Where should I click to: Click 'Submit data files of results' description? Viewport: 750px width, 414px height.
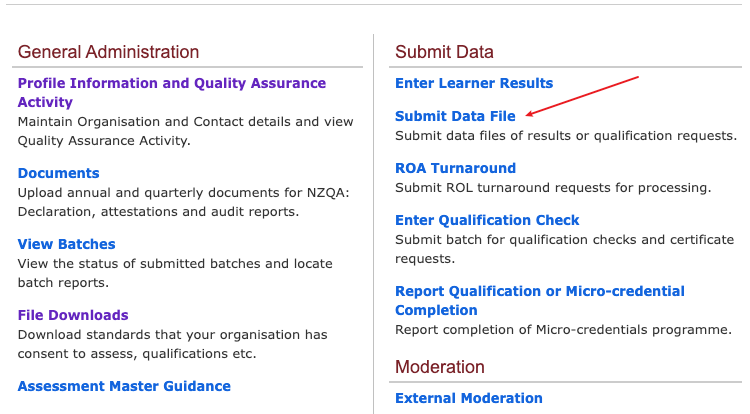click(566, 136)
